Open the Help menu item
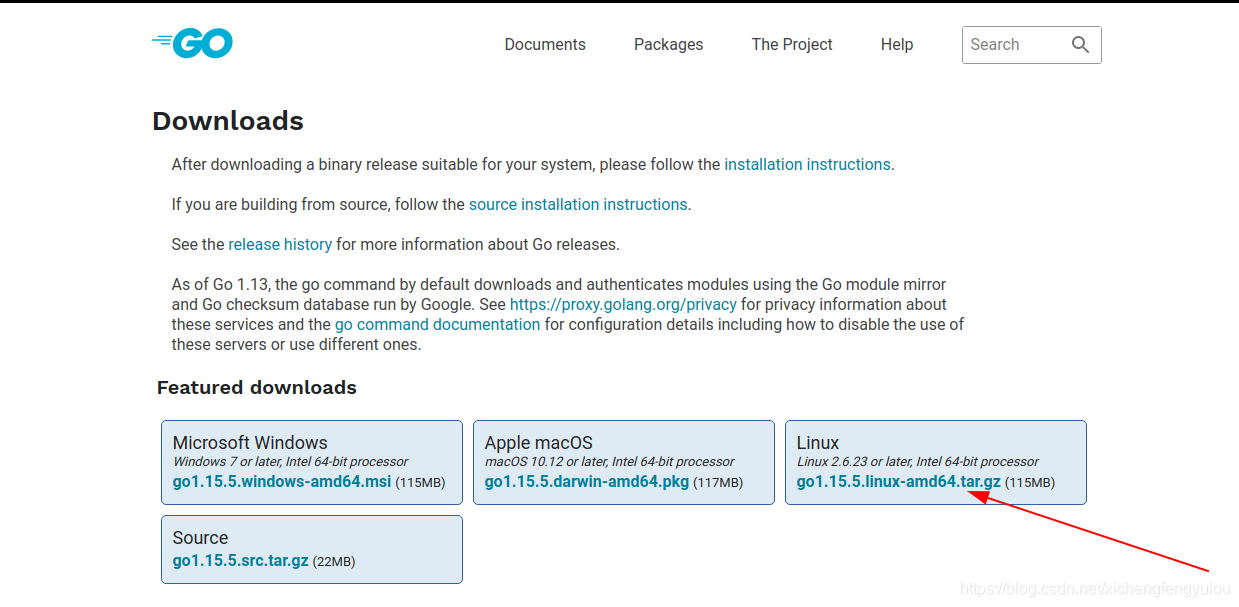 [x=897, y=44]
